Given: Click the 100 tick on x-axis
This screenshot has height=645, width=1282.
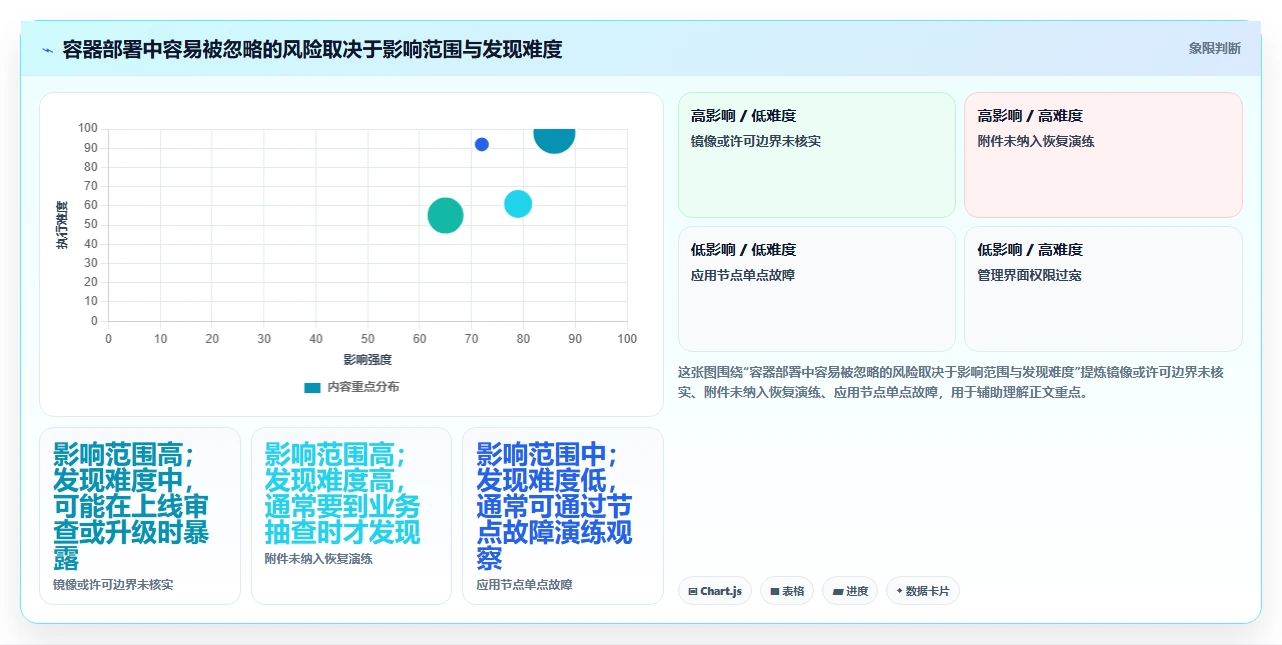Looking at the screenshot, I should [x=627, y=339].
